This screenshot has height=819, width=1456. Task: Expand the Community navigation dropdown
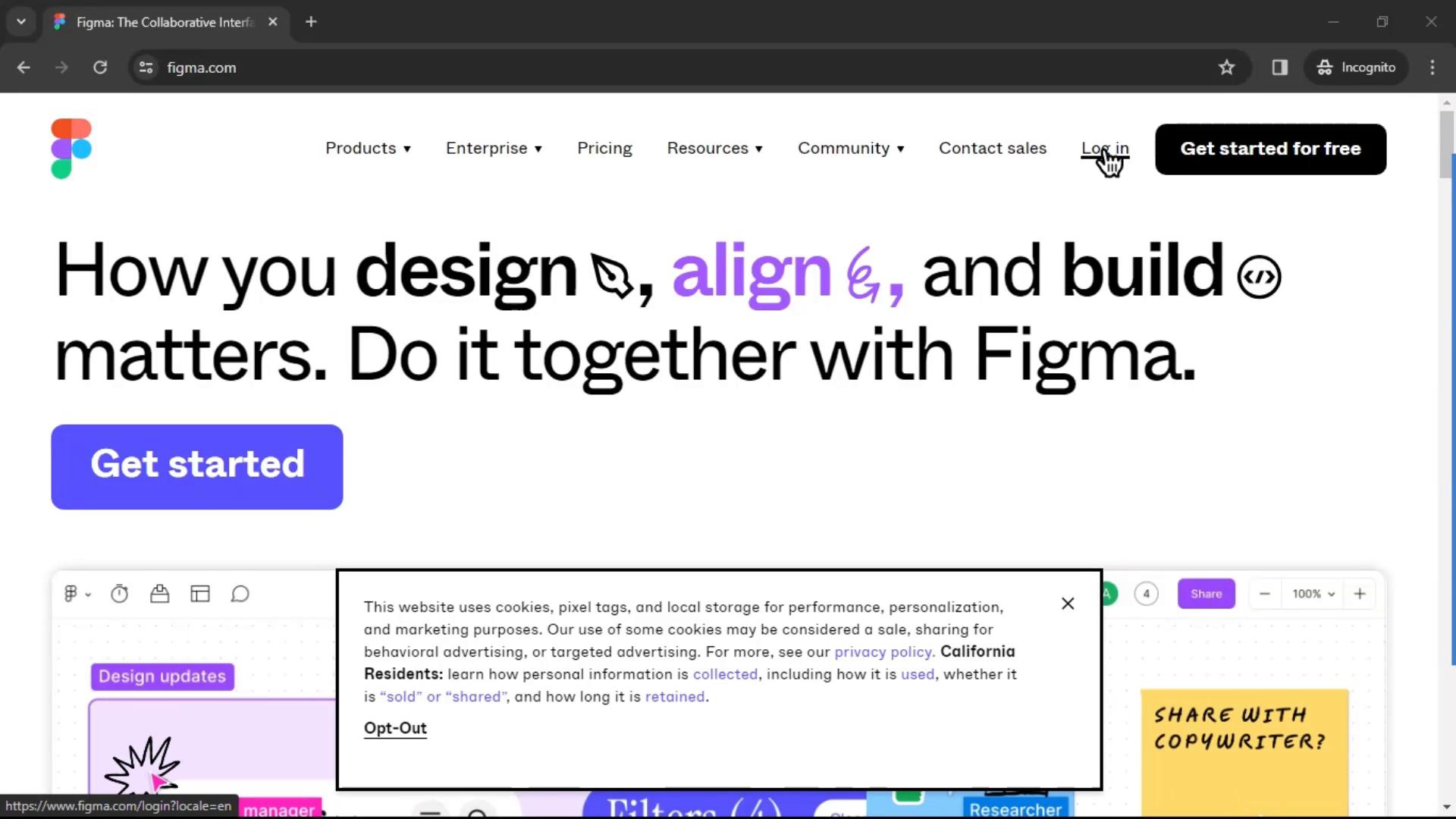coord(851,148)
